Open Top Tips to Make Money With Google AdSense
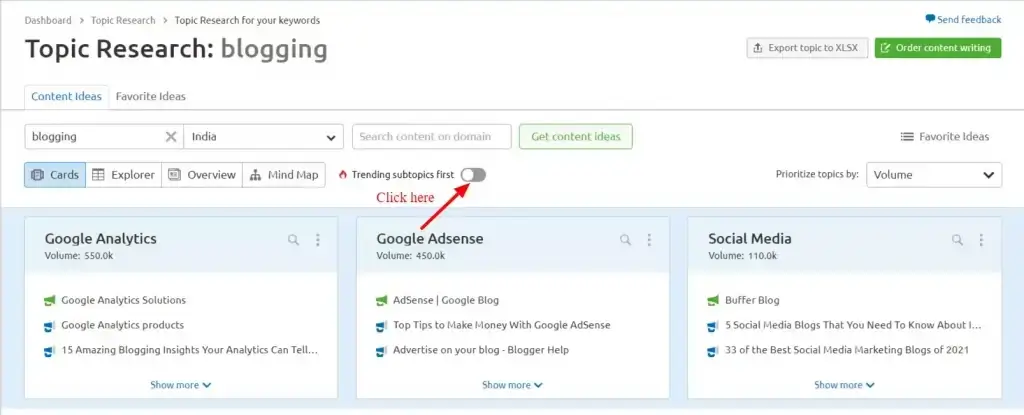 coord(502,325)
